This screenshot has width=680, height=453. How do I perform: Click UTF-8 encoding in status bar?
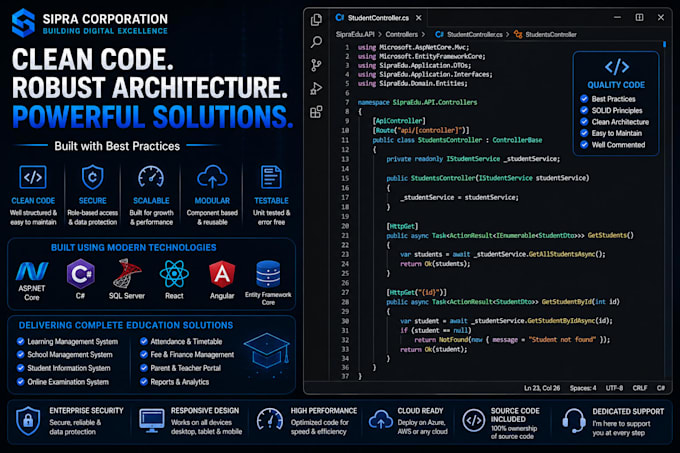[x=614, y=388]
